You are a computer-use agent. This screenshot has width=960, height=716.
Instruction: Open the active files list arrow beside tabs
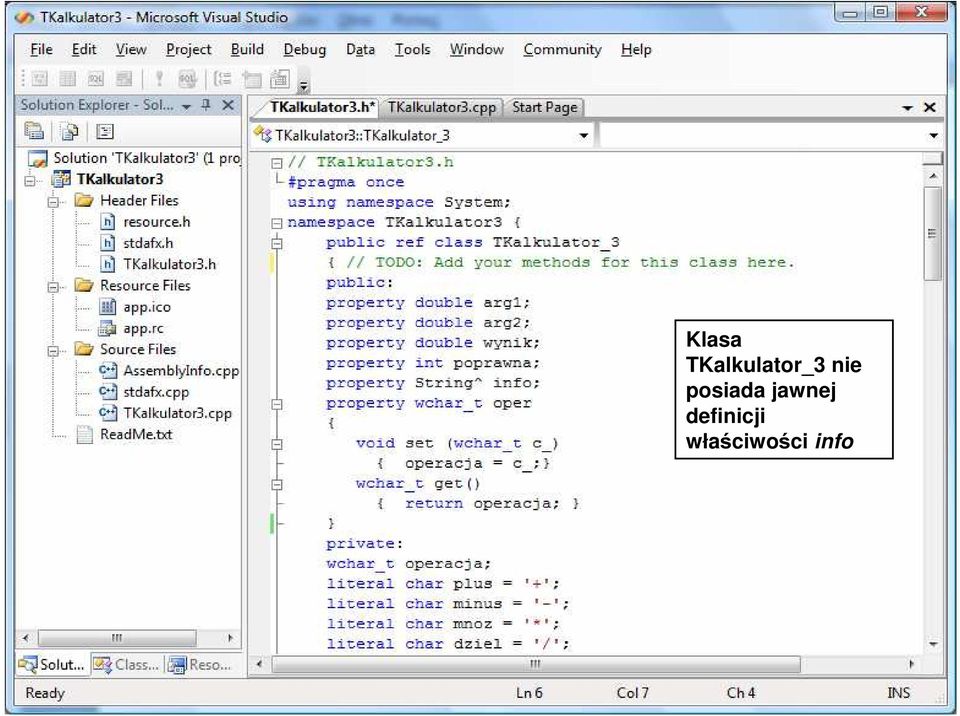tap(908, 108)
